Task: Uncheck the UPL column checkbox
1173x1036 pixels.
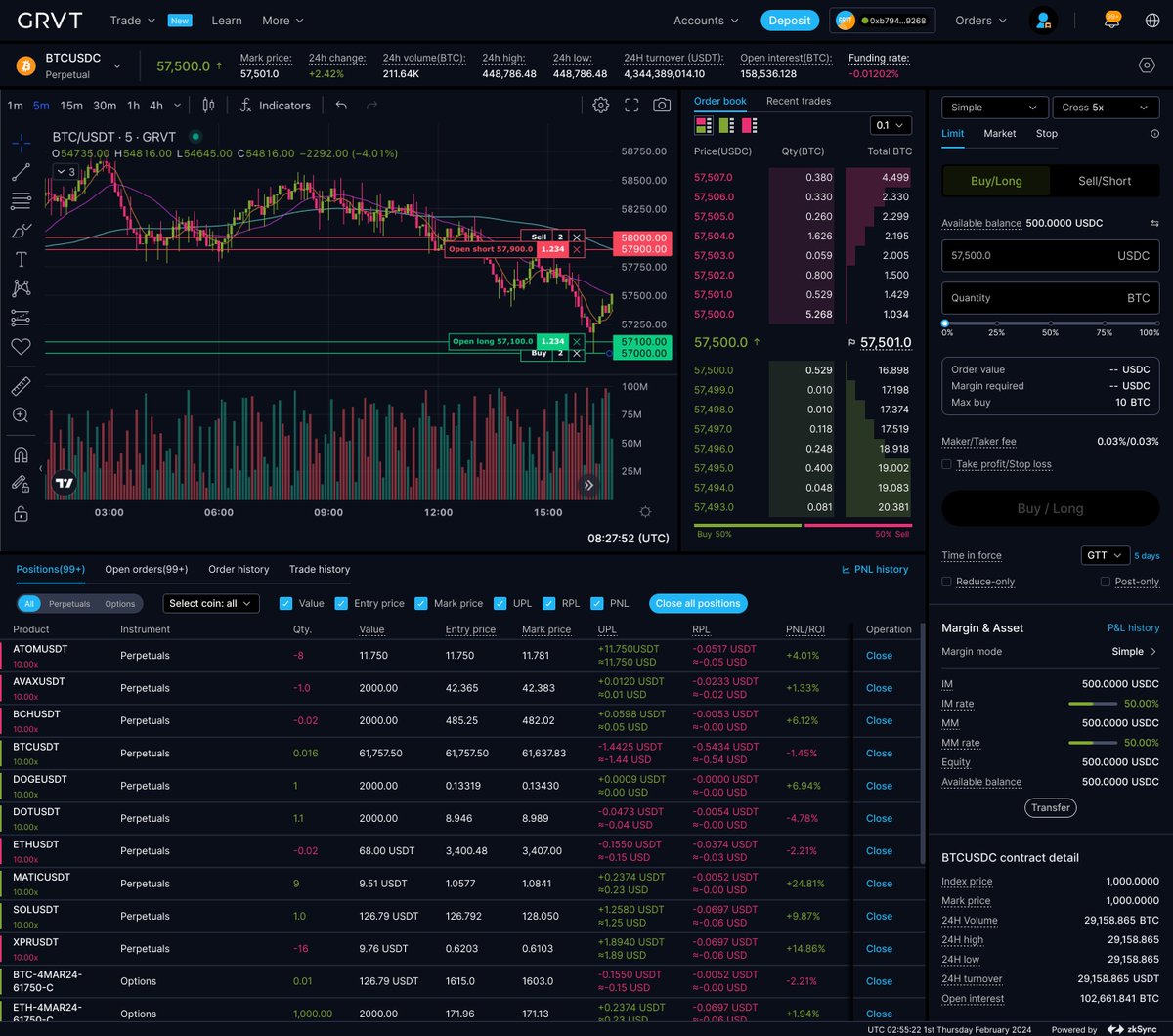Action: click(500, 604)
